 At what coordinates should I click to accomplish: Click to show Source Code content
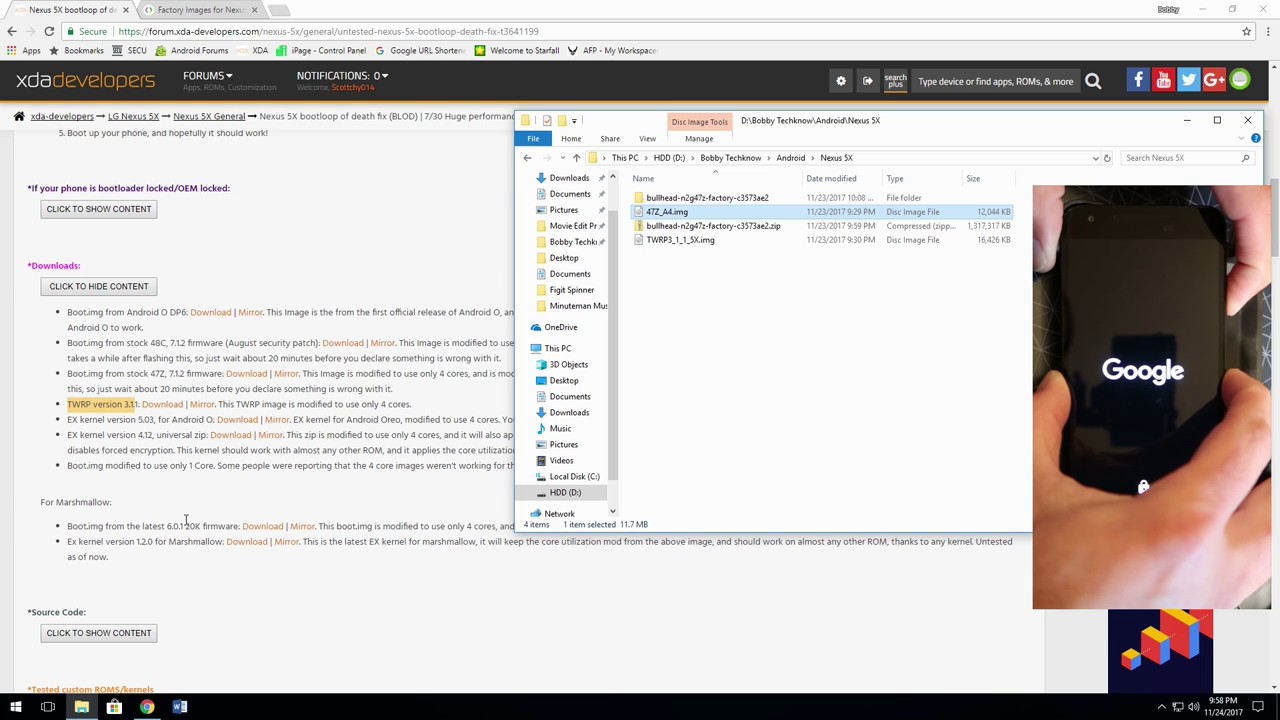pyautogui.click(x=98, y=633)
